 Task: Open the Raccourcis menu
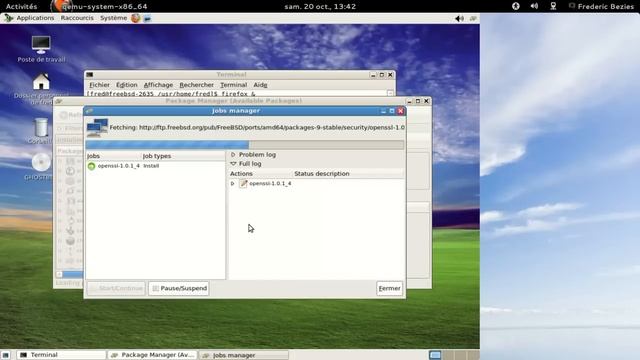pos(77,18)
